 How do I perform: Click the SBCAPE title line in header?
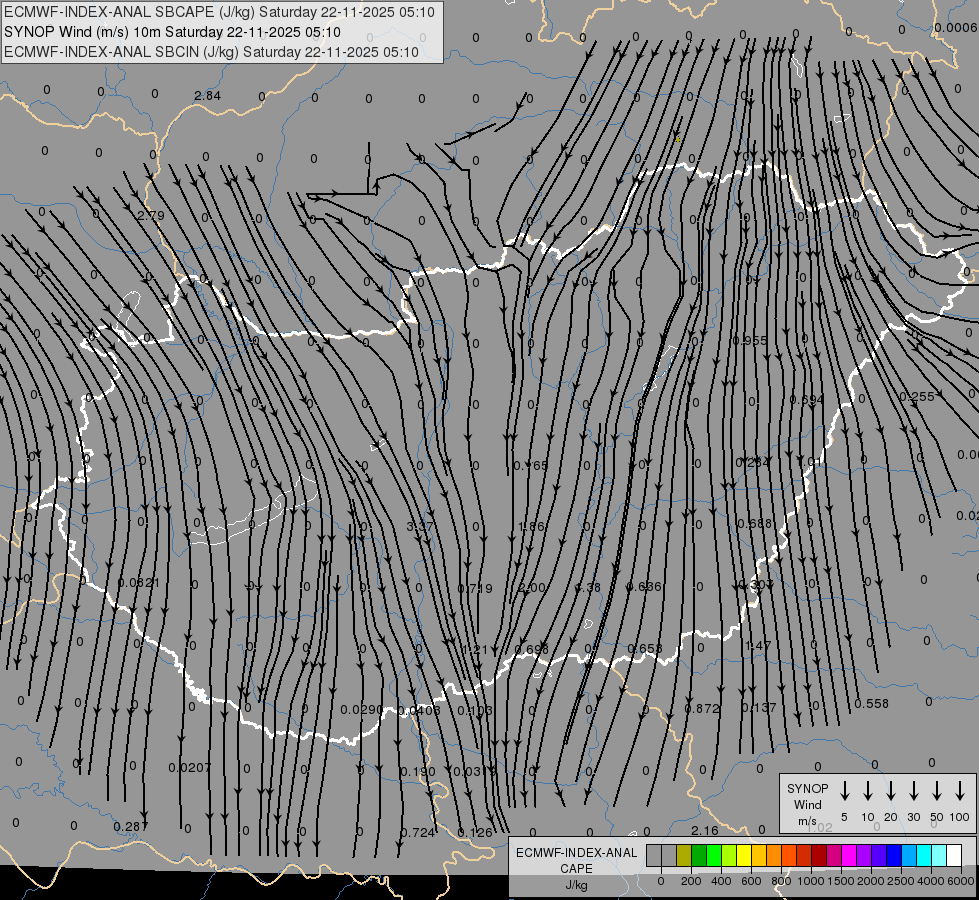[x=219, y=12]
